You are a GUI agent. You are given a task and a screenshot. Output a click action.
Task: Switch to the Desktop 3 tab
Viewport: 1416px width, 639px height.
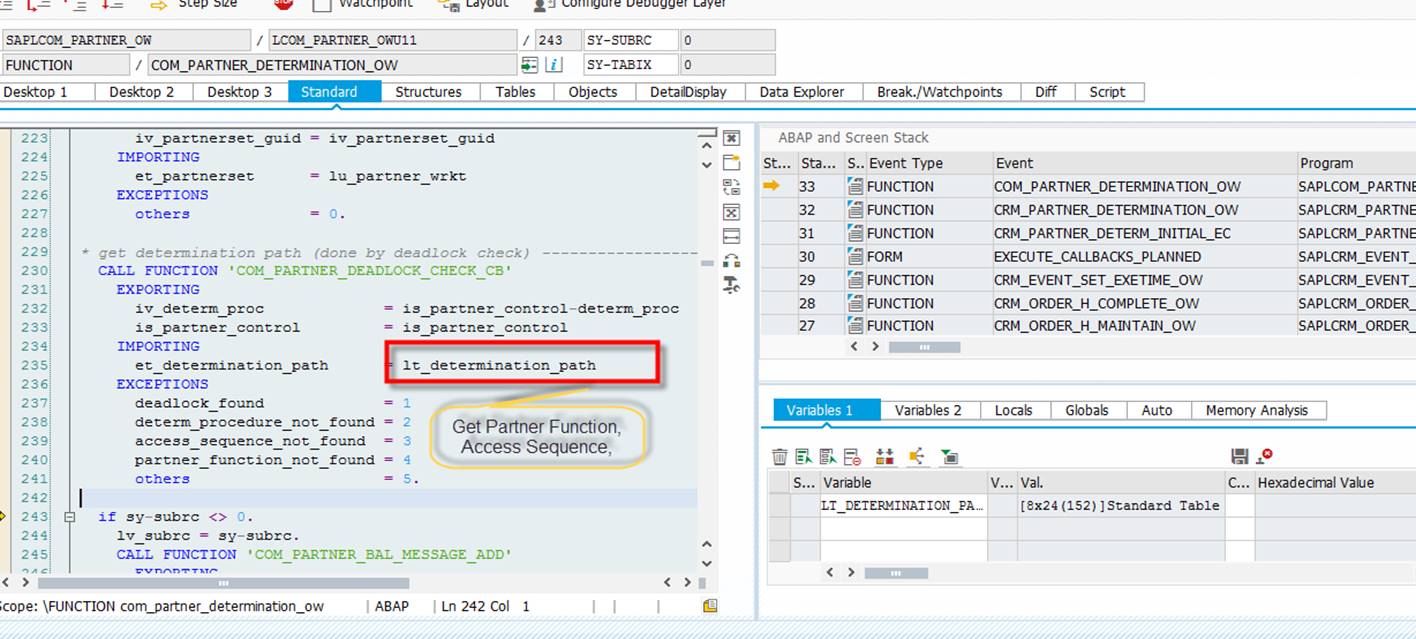[x=240, y=92]
